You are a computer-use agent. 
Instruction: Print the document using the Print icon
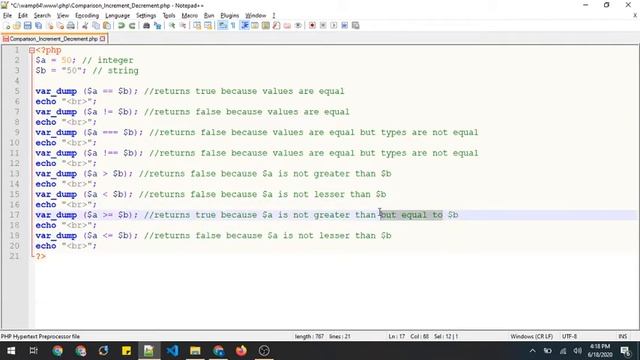(x=71, y=26)
